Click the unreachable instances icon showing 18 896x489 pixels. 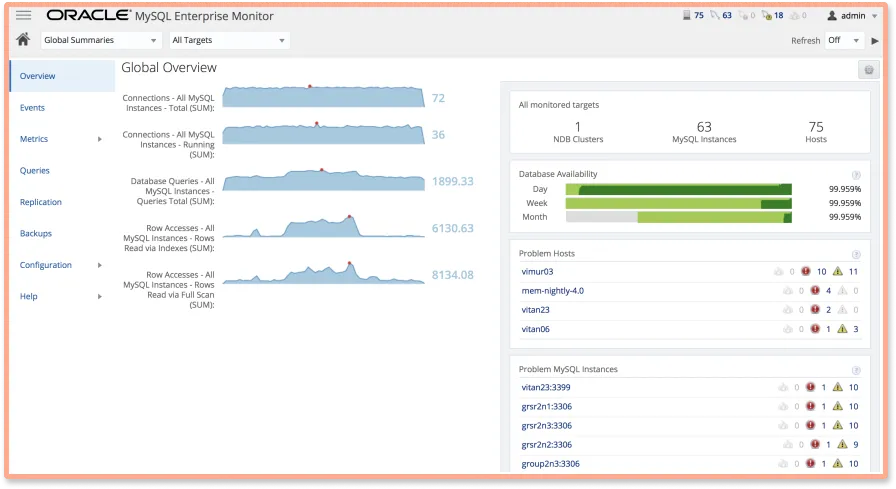click(767, 15)
